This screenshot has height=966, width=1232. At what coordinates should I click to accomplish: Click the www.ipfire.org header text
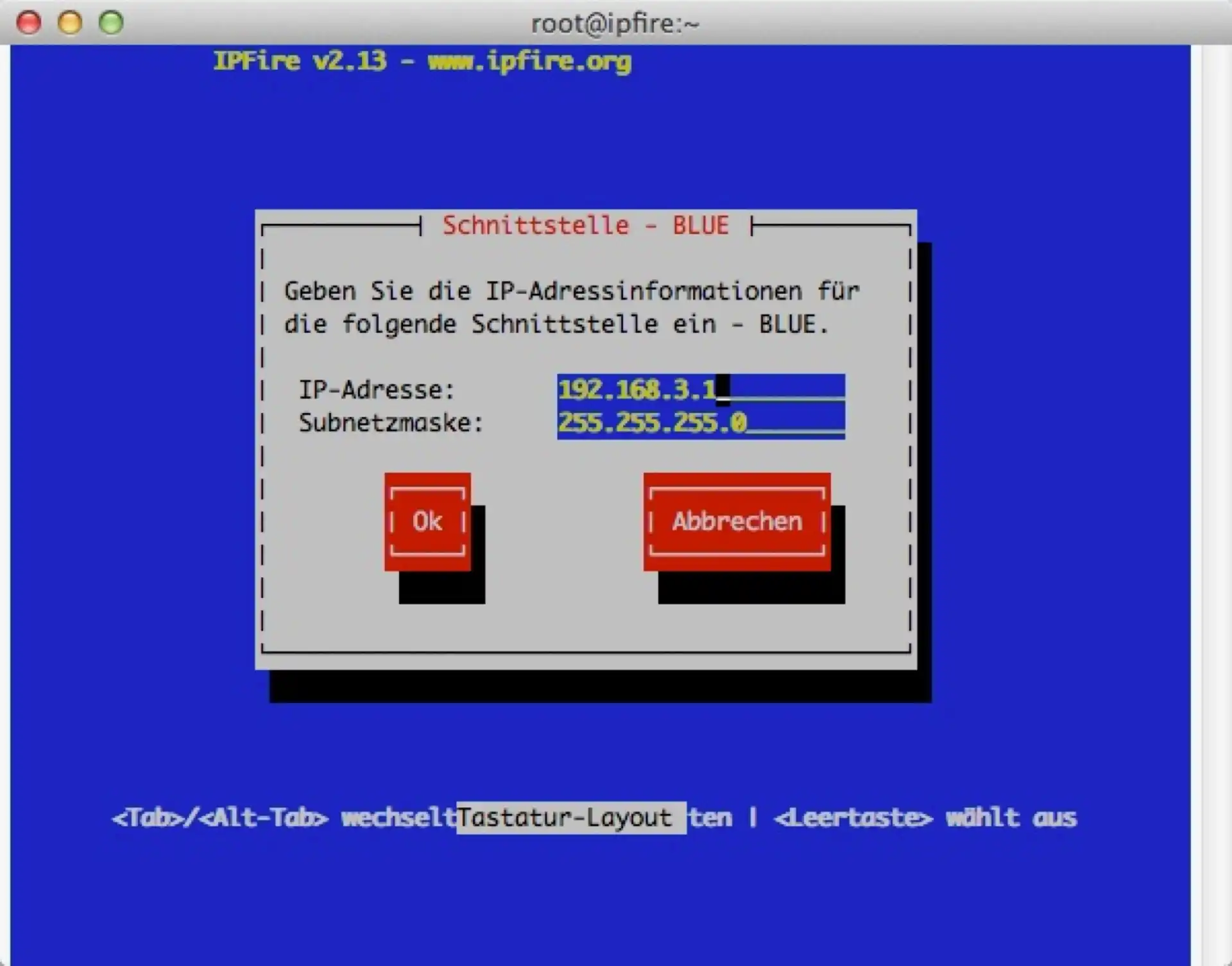point(529,62)
